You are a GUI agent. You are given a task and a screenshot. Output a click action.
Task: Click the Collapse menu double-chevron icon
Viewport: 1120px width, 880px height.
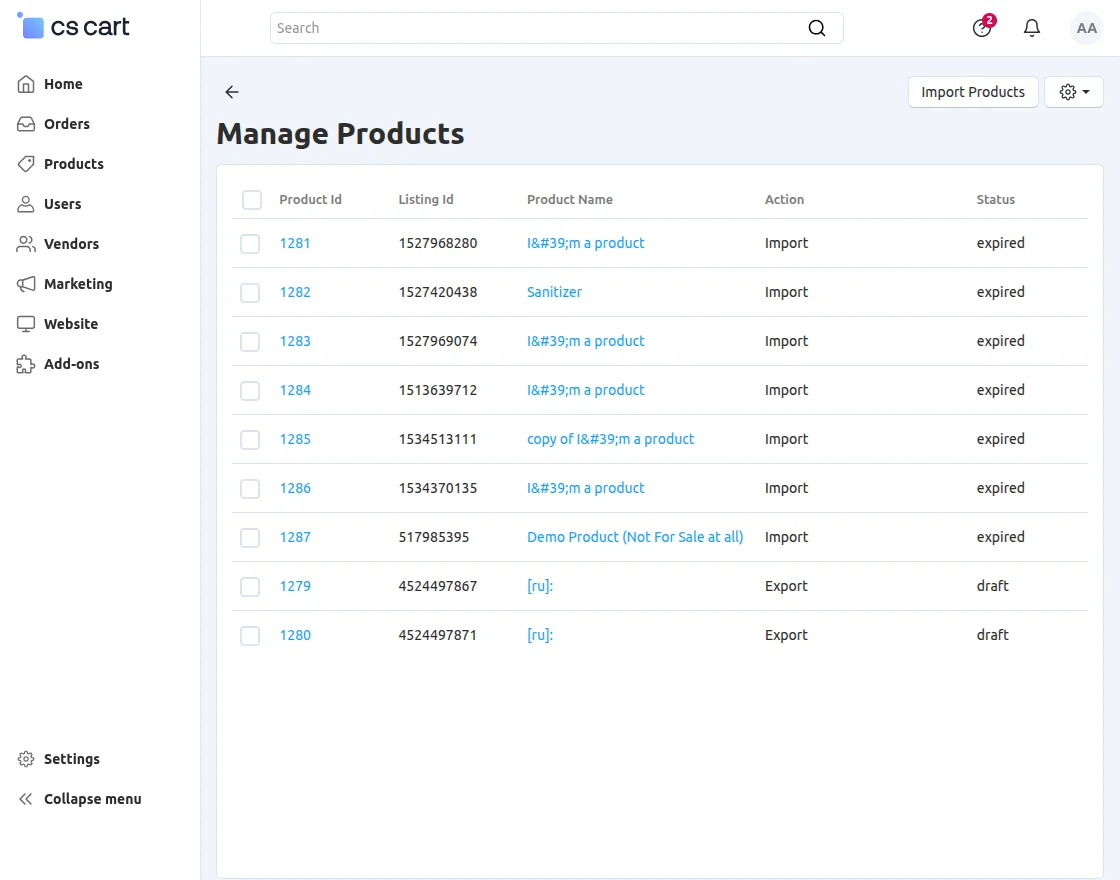point(26,799)
